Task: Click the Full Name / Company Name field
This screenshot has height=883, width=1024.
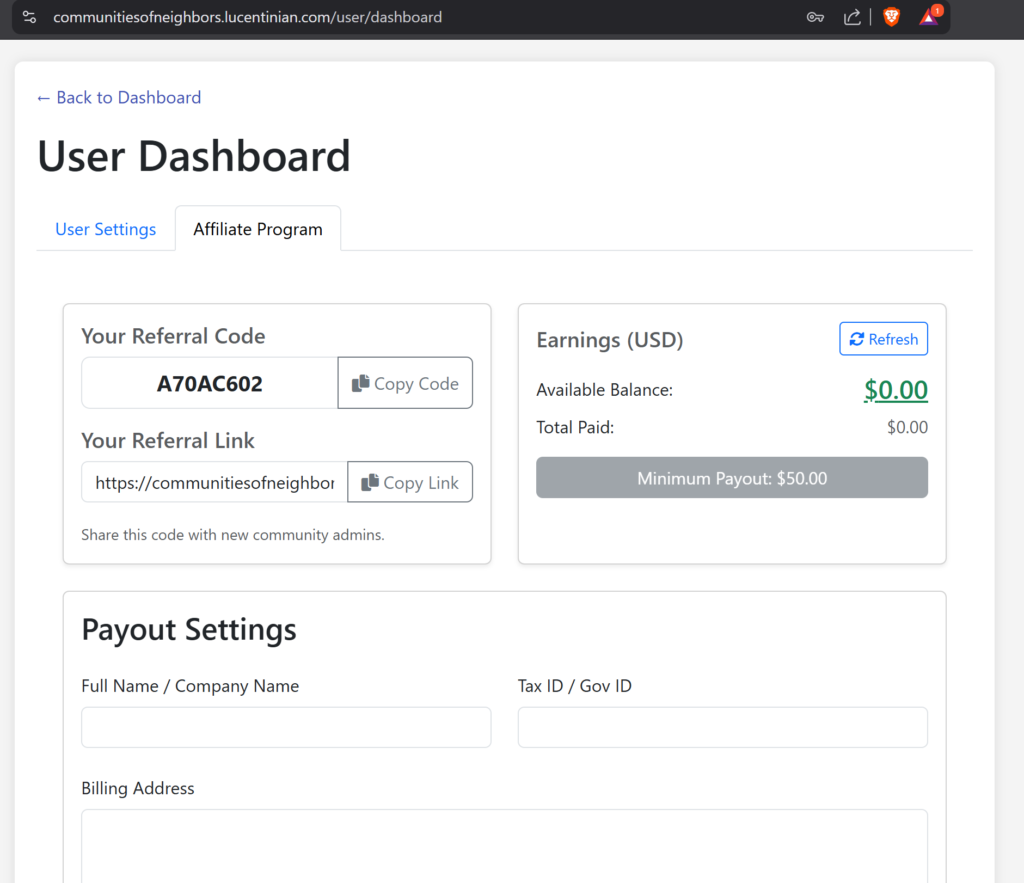Action: pos(286,727)
